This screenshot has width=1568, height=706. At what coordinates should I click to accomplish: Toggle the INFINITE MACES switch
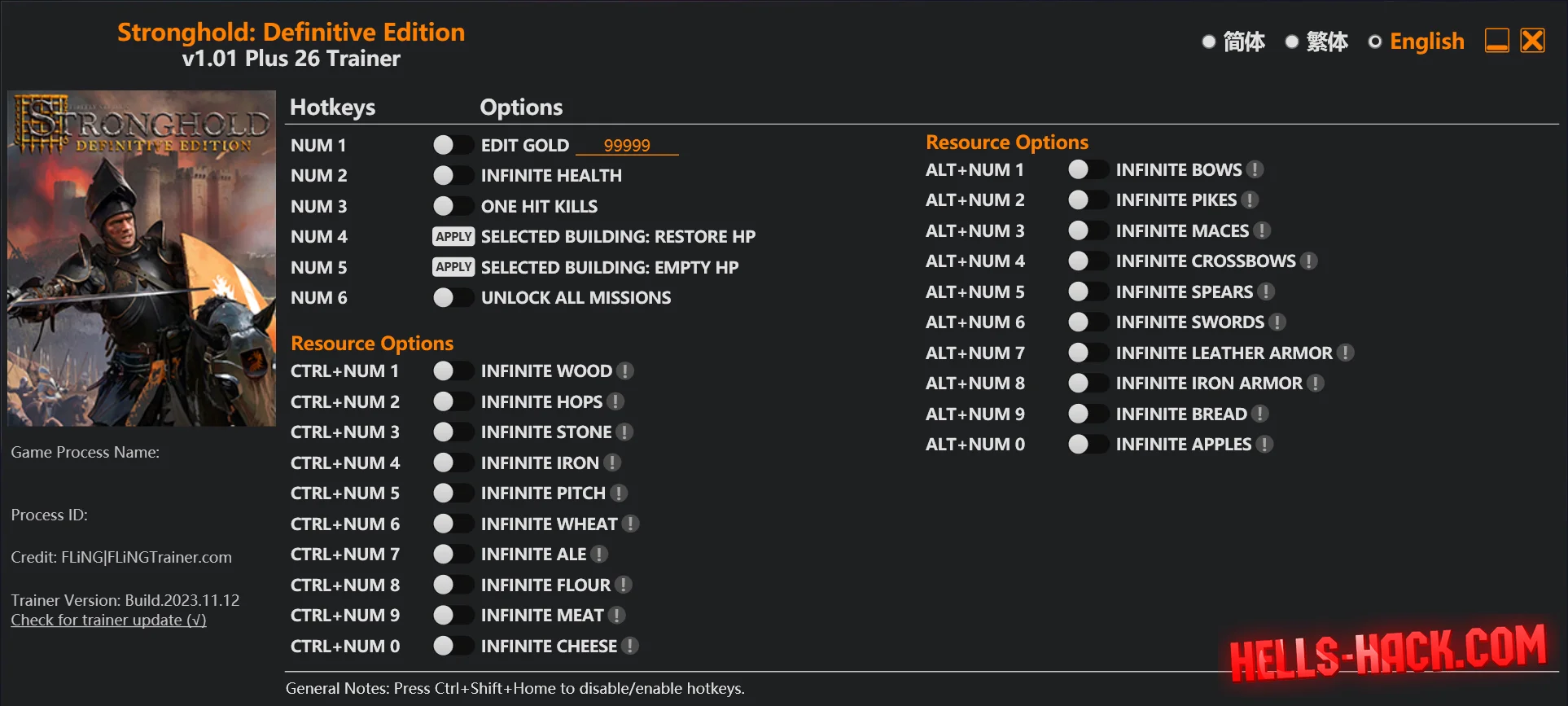(1088, 230)
